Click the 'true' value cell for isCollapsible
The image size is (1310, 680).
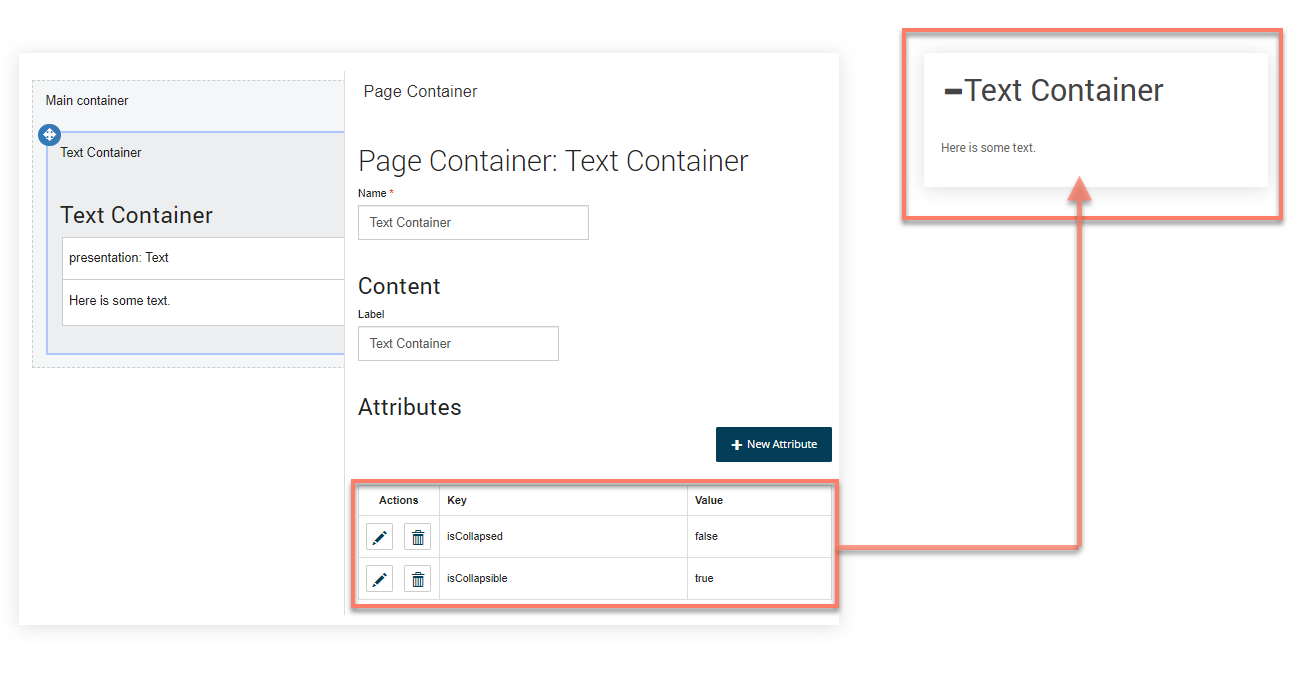(704, 579)
